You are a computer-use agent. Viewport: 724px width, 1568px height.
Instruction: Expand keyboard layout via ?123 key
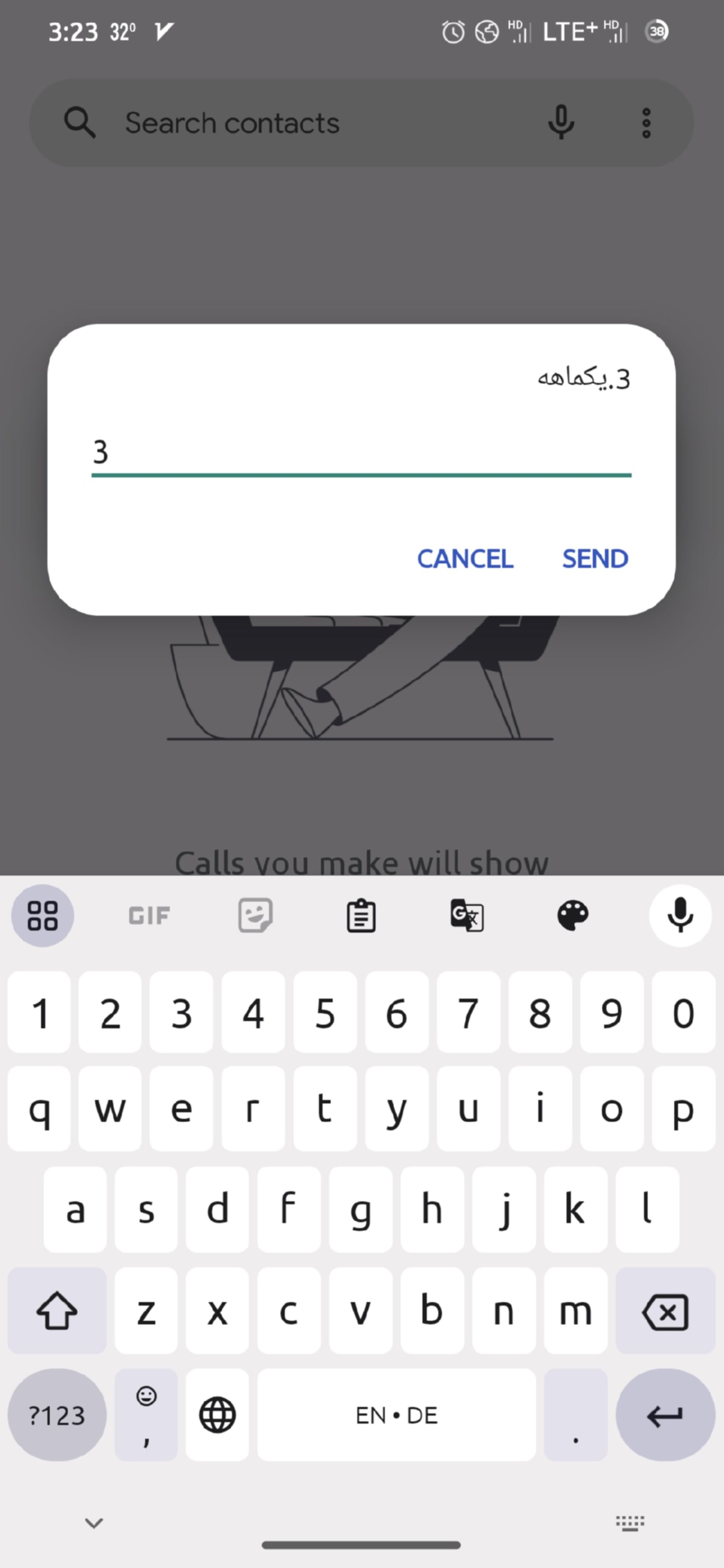click(x=57, y=1413)
